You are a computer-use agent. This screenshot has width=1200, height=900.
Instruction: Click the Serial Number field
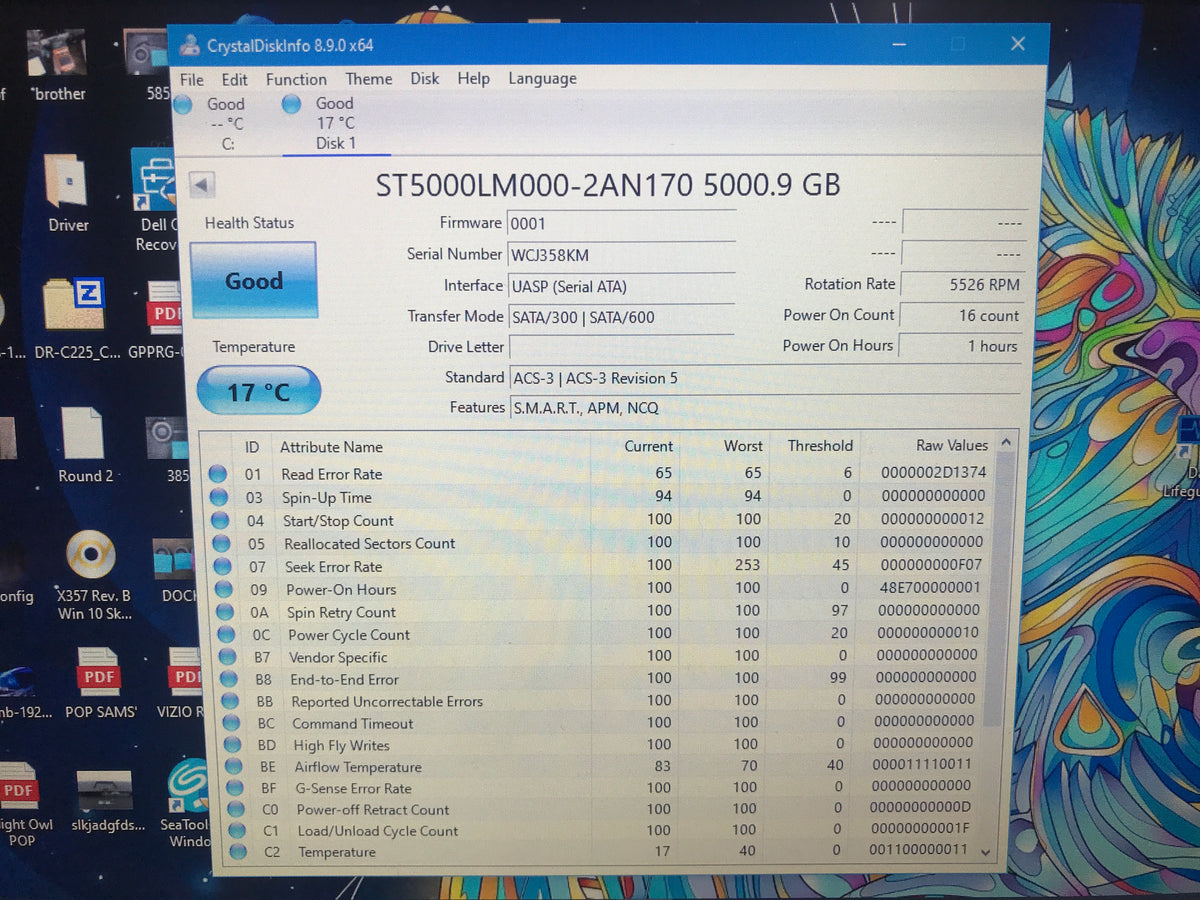621,255
